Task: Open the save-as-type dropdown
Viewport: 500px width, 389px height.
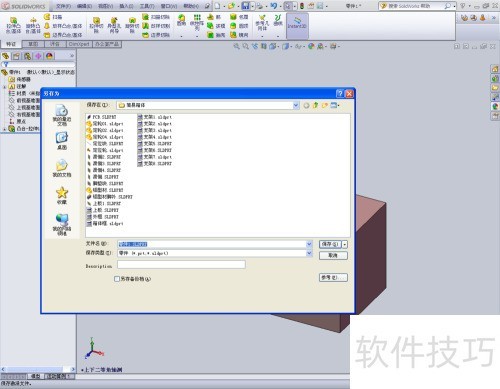Action: [x=309, y=253]
